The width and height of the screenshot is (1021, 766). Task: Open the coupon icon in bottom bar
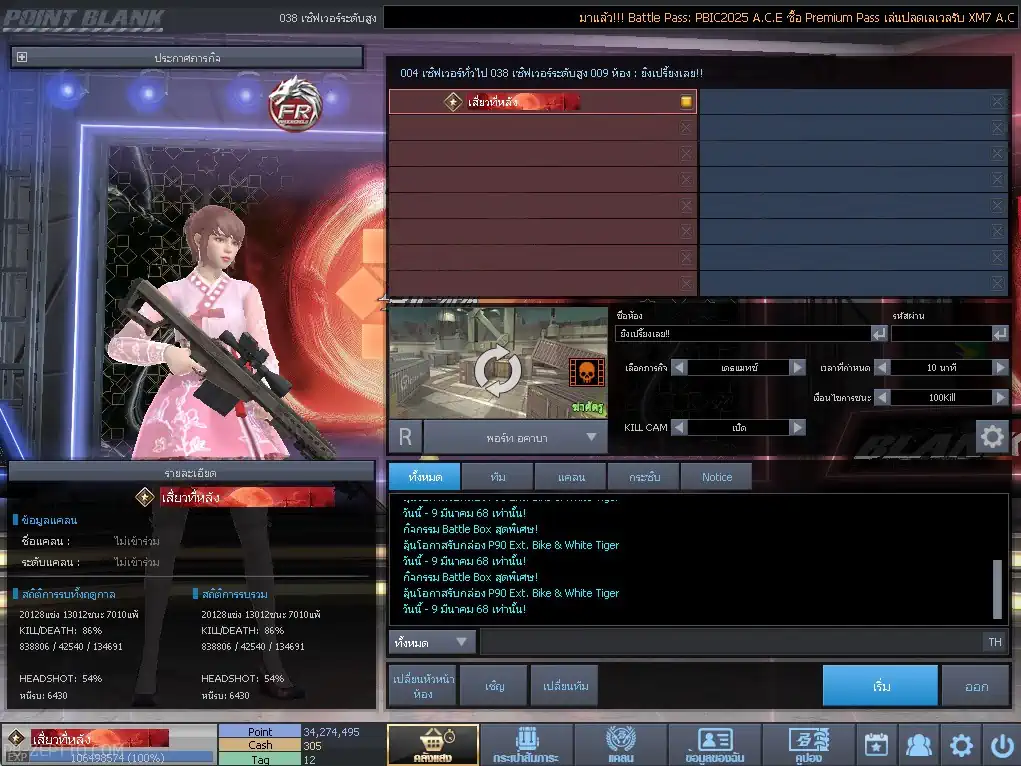pos(809,745)
